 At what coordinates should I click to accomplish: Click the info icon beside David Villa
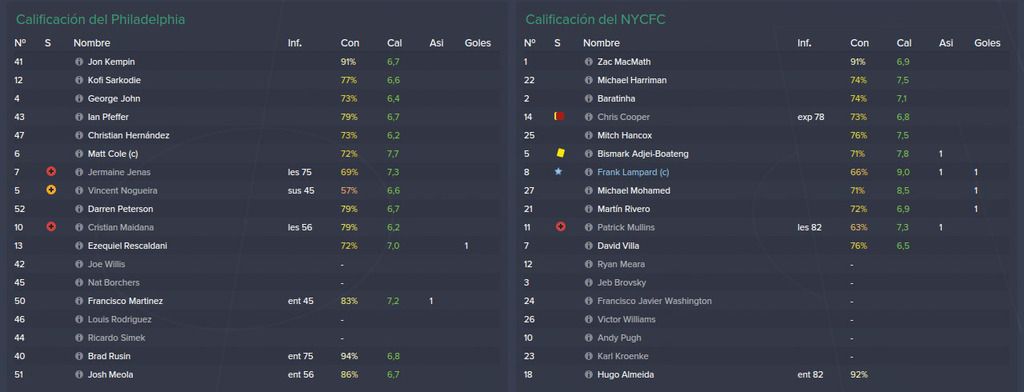pos(588,246)
